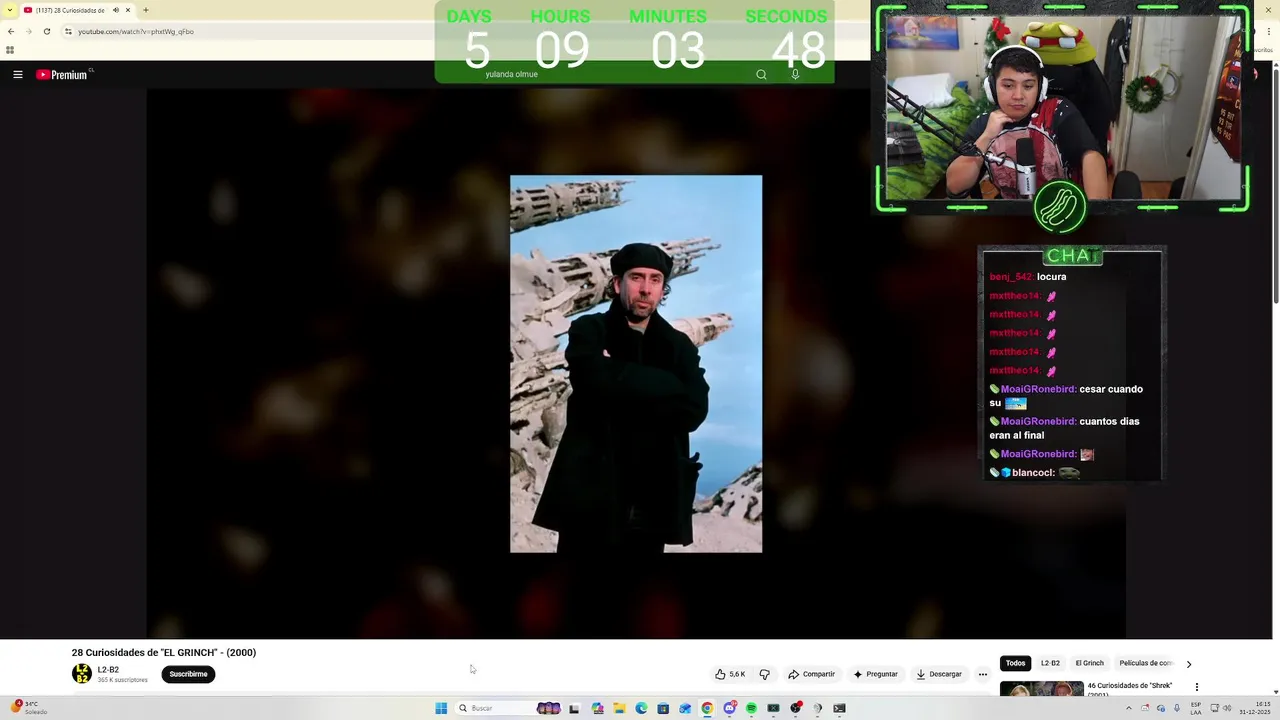The image size is (1280, 720).
Task: Select the El Grinch filter chip
Action: 1089,663
